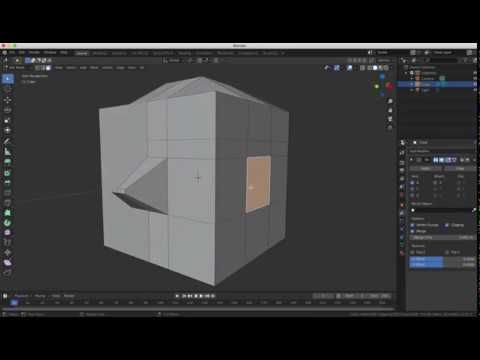Toggle Mirror modifier Z axis checkbox
The width and height of the screenshot is (480, 360).
(412, 195)
